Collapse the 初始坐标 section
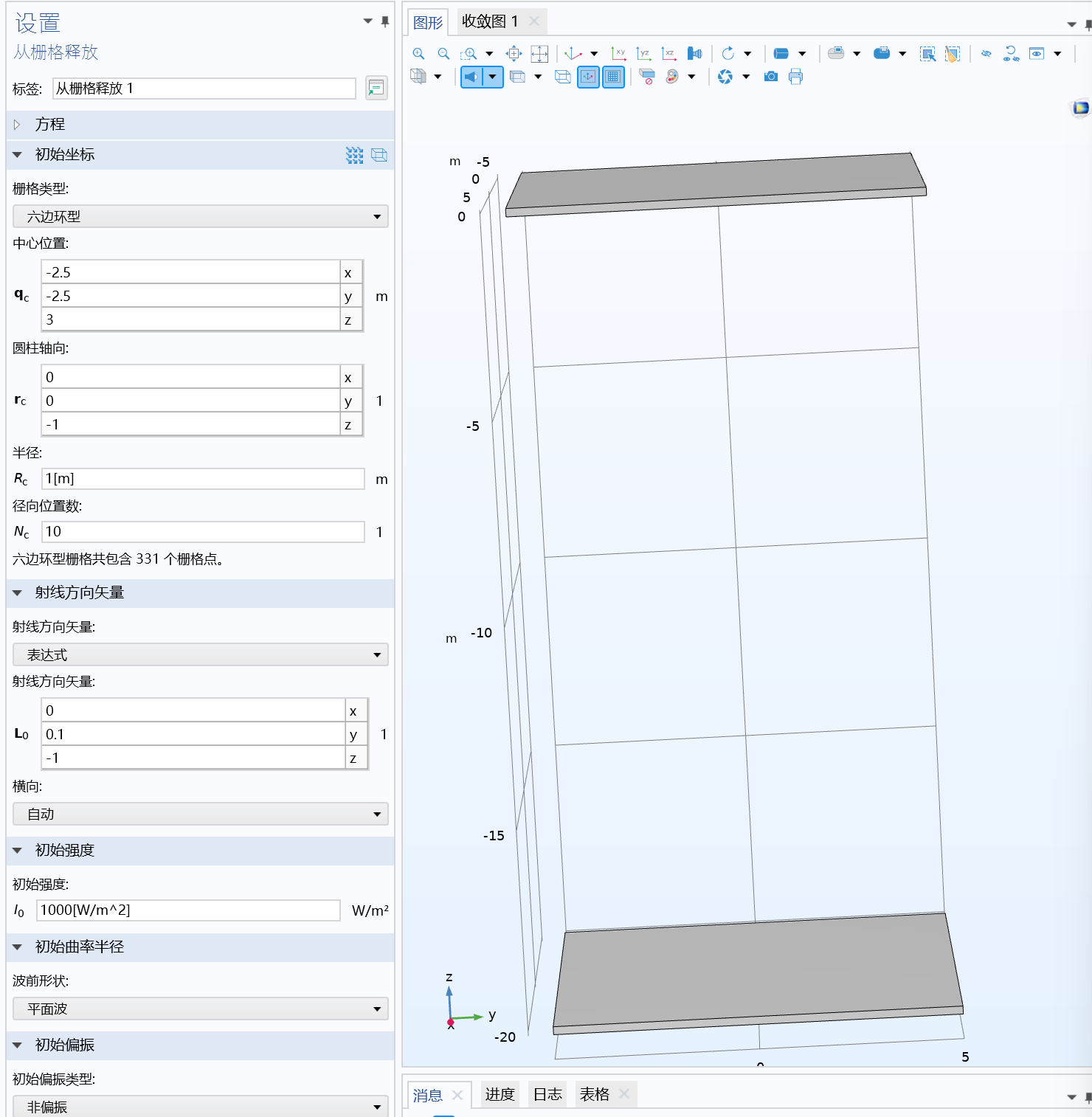1092x1117 pixels. pos(16,155)
